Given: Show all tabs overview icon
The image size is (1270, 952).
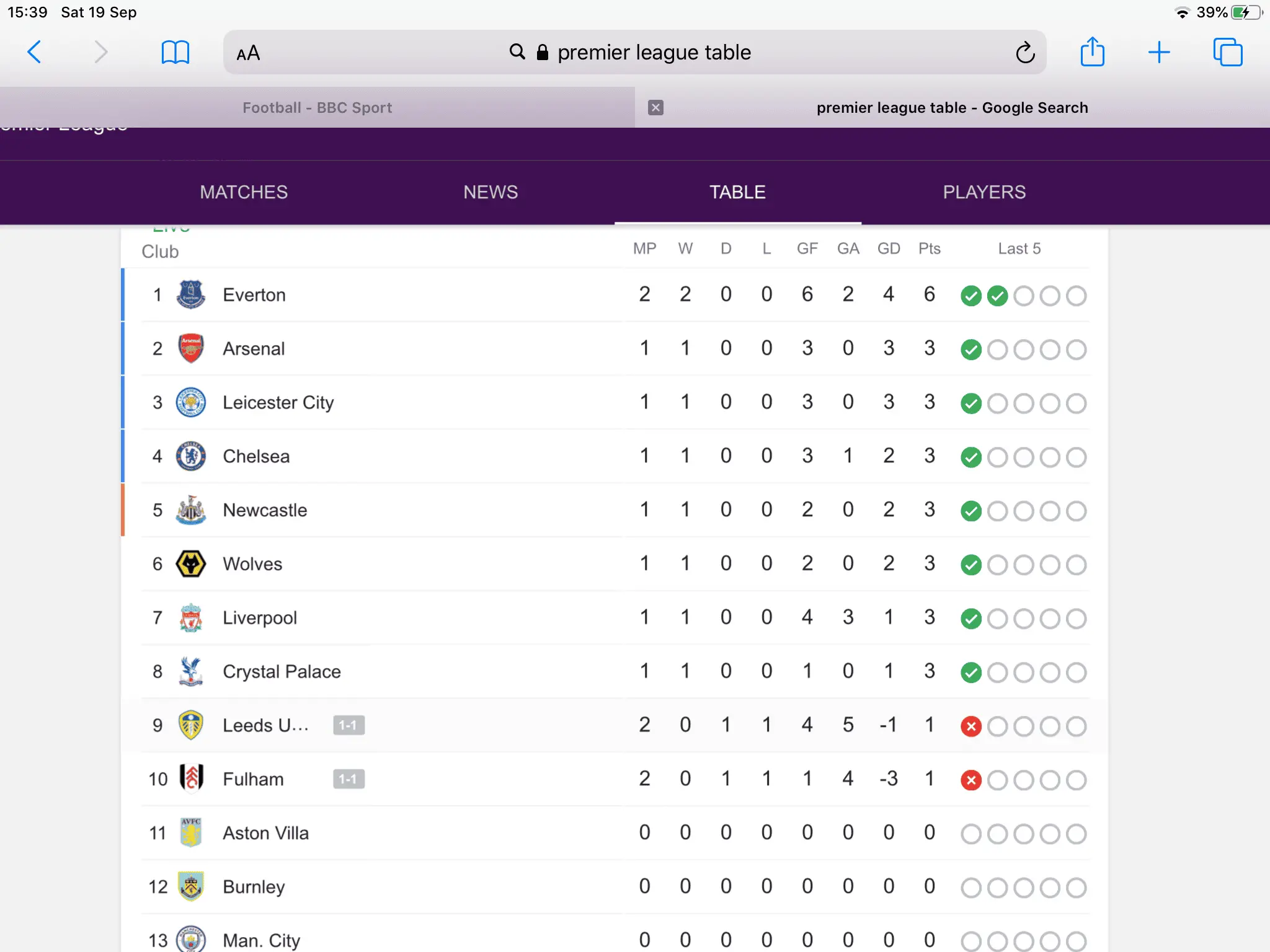Looking at the screenshot, I should pyautogui.click(x=1227, y=52).
